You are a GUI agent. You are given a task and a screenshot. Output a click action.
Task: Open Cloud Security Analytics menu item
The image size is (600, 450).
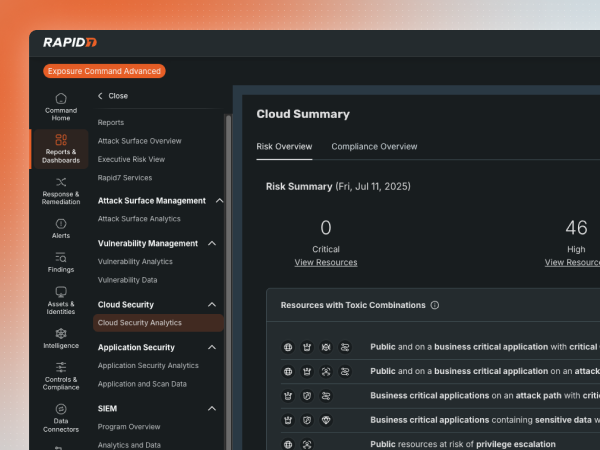click(140, 323)
